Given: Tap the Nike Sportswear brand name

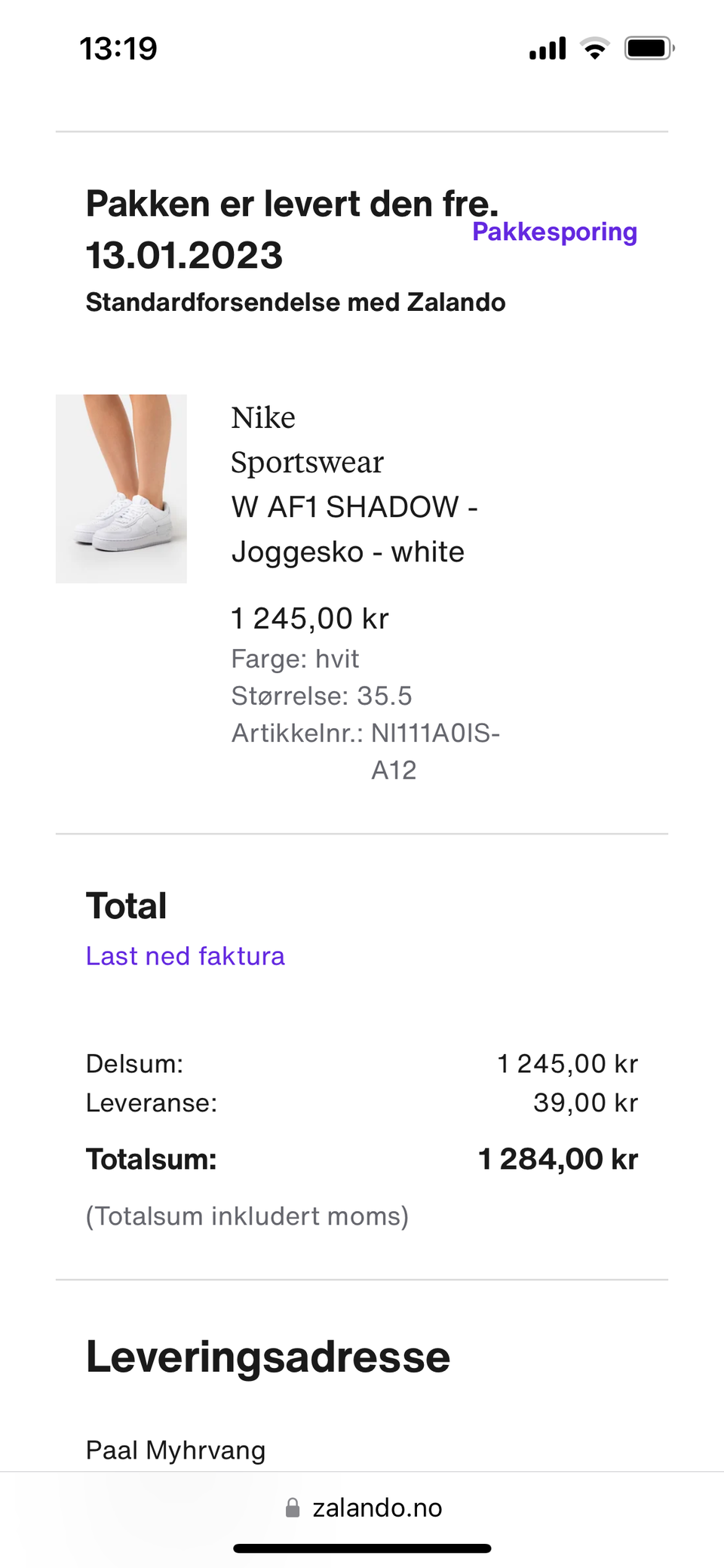Looking at the screenshot, I should 306,439.
